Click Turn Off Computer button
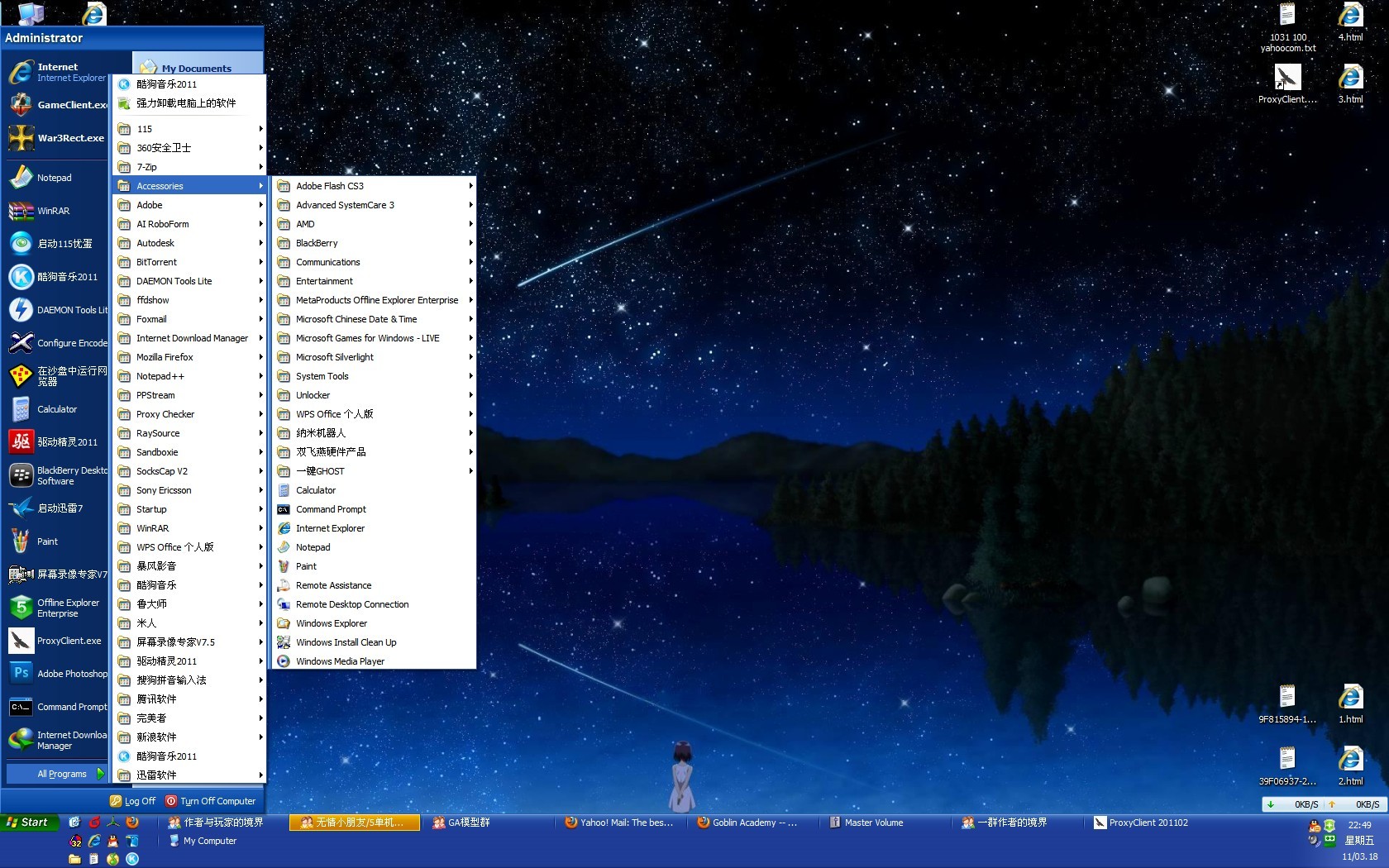Viewport: 1389px width, 868px height. 210,801
